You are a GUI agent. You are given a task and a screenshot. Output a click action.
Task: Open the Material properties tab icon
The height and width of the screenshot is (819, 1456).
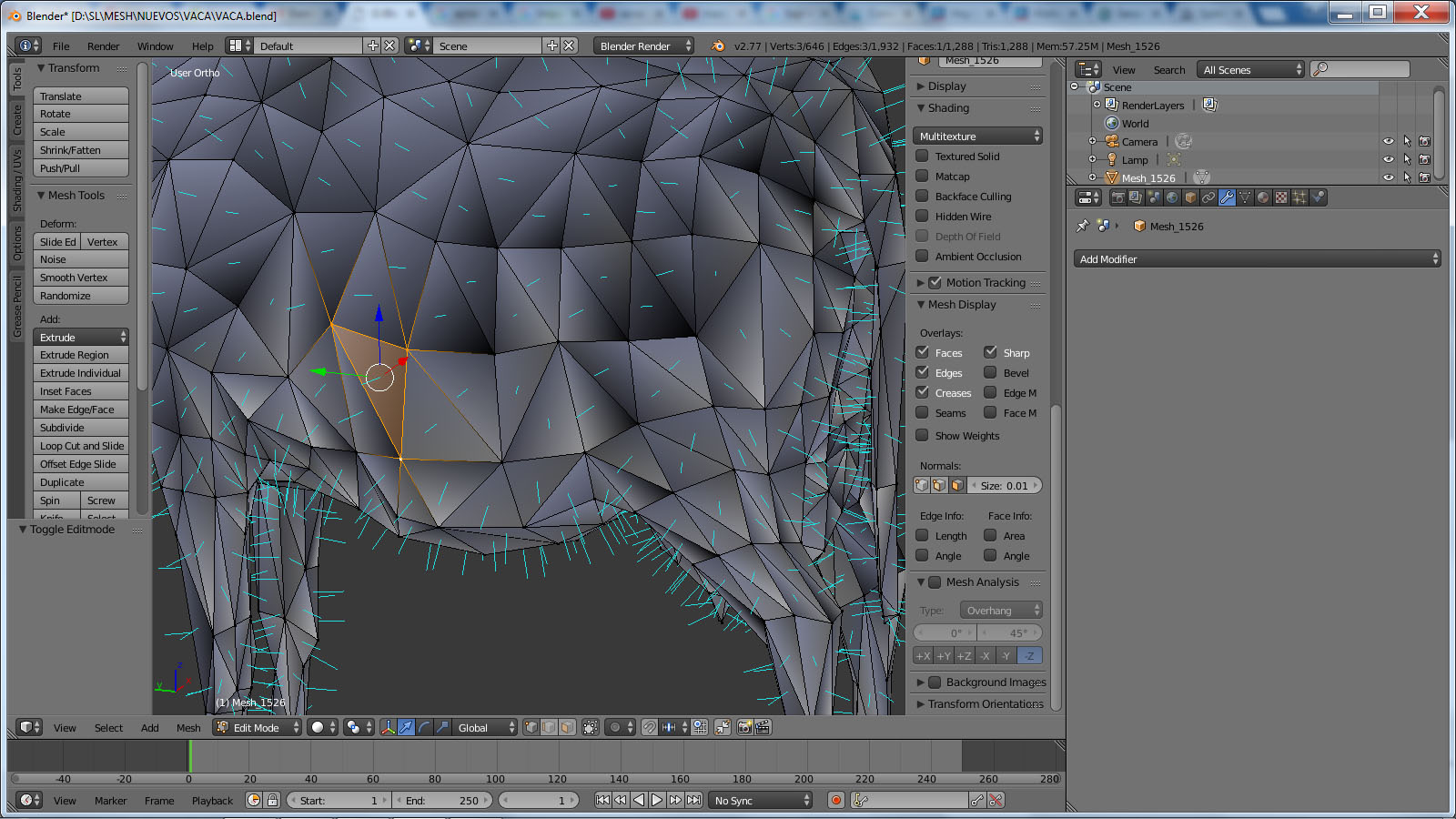(1263, 197)
